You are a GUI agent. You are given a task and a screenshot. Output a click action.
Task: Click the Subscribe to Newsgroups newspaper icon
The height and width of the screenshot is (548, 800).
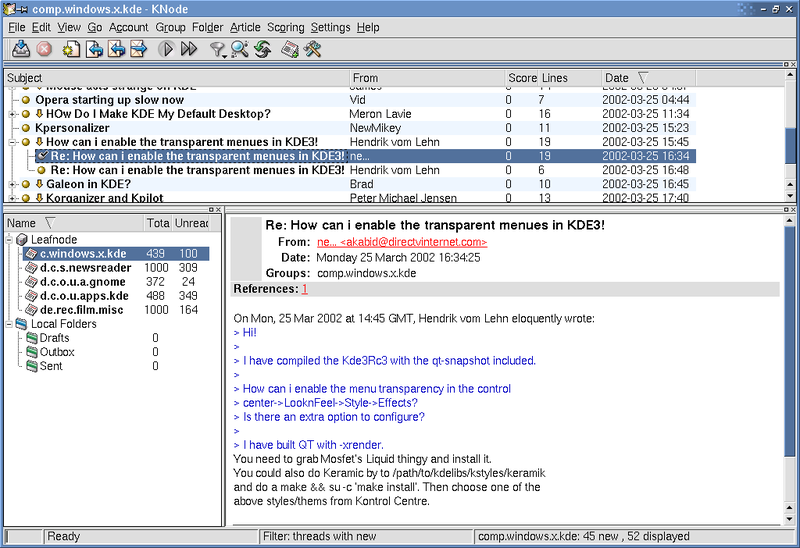290,49
